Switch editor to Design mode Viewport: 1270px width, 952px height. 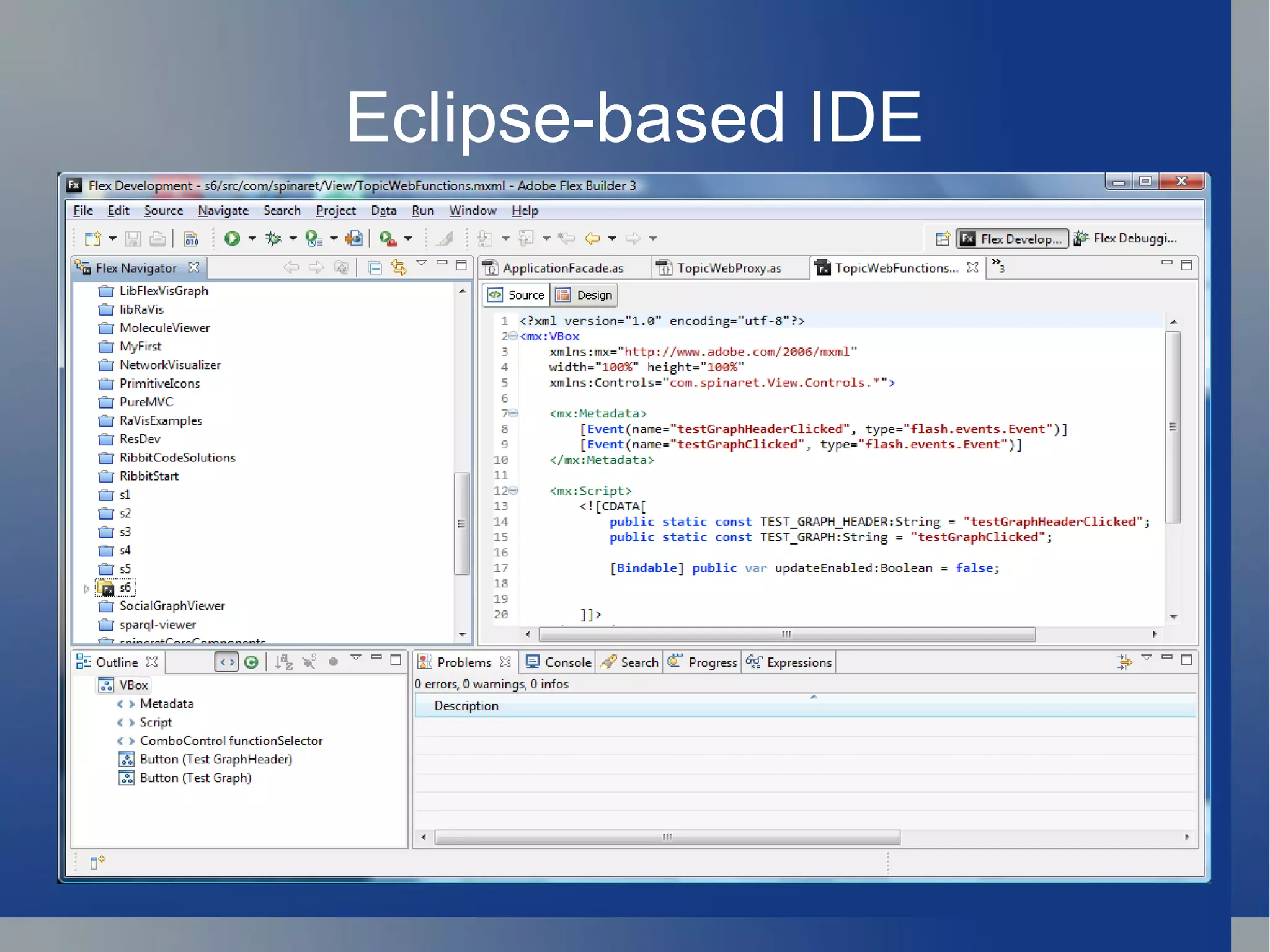[x=584, y=295]
